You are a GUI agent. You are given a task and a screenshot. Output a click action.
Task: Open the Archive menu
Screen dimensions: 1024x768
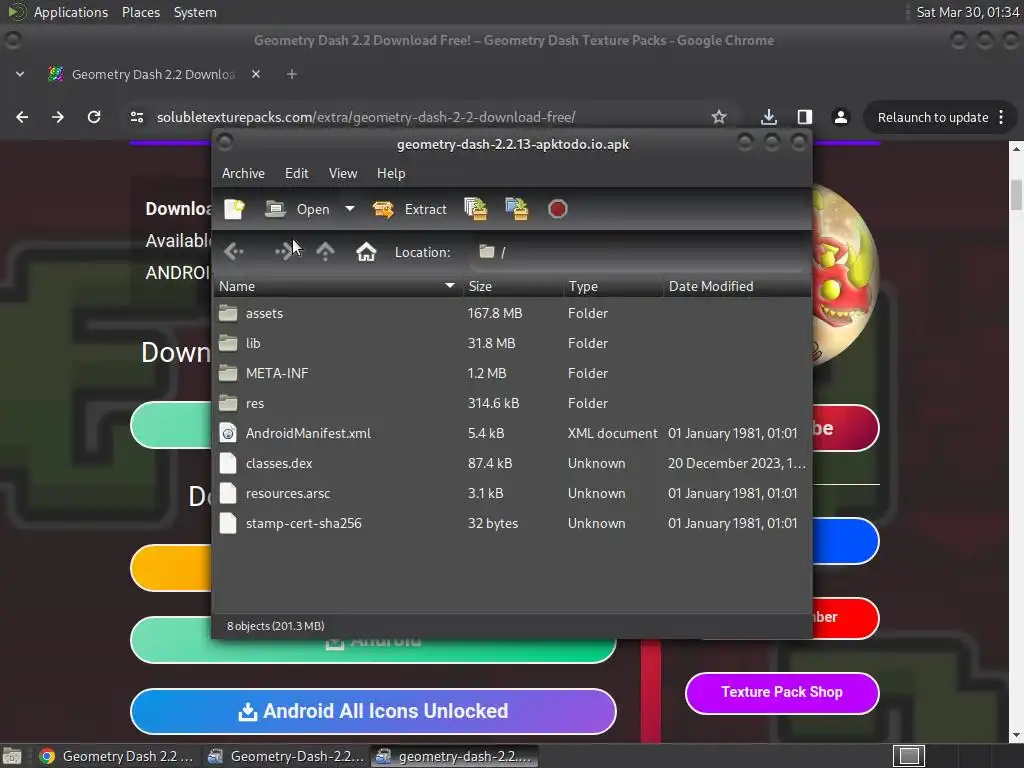tap(243, 173)
